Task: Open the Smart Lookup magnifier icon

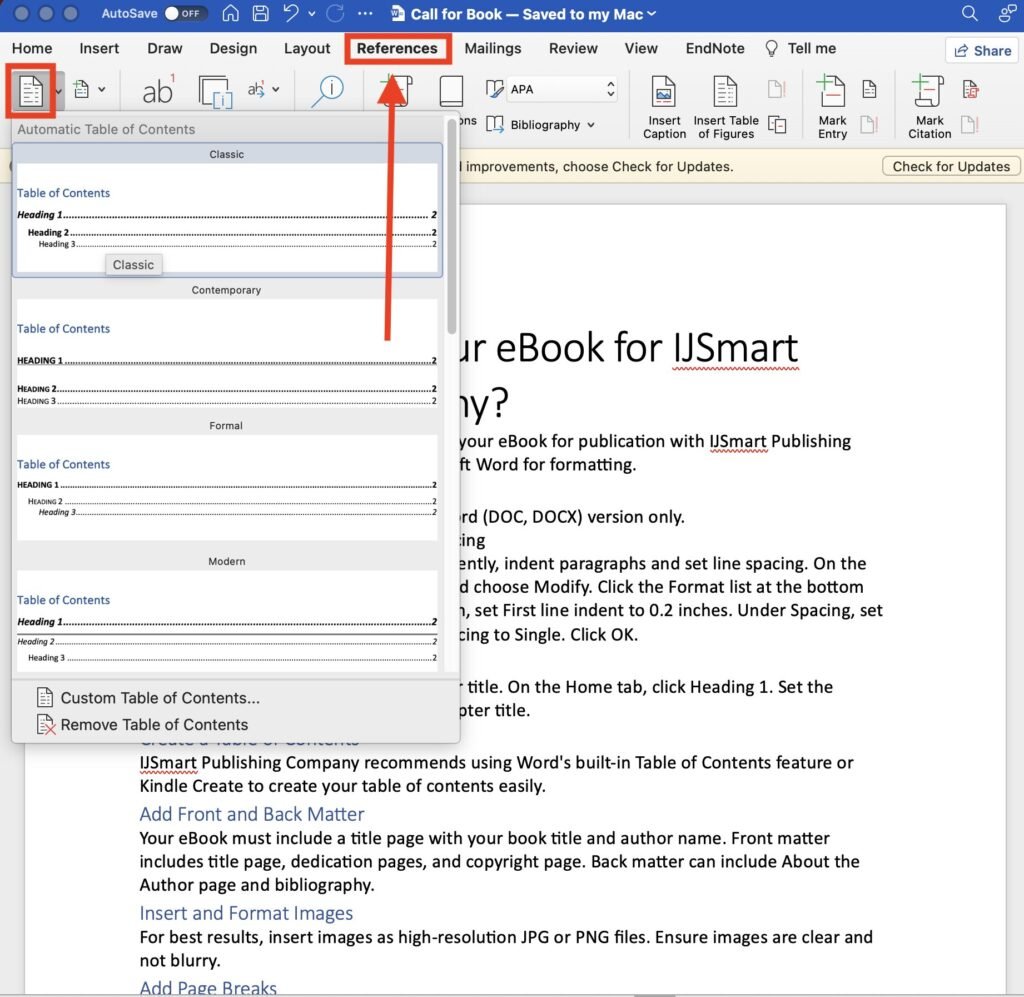Action: tap(327, 91)
